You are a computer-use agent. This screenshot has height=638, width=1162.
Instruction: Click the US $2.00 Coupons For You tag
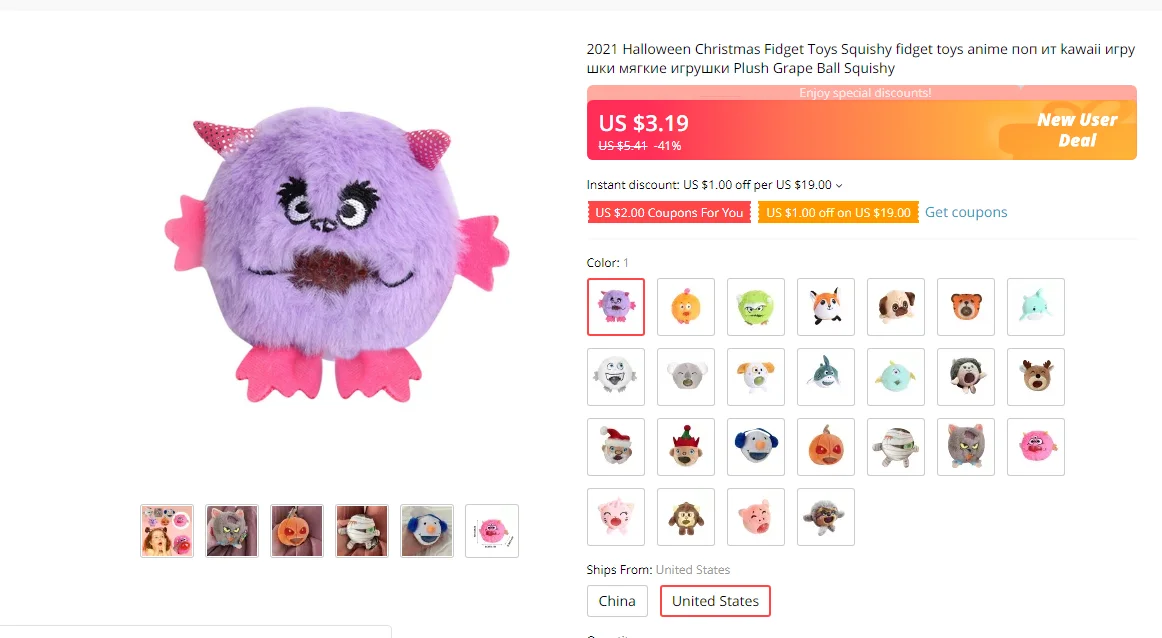[x=669, y=212]
